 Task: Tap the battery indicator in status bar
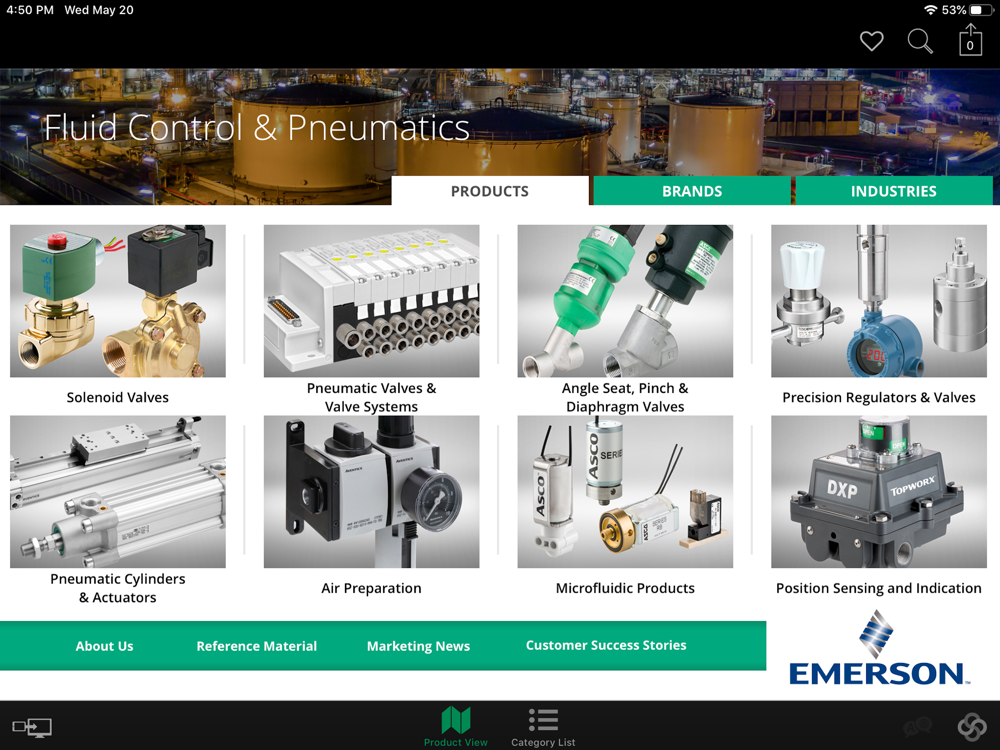979,10
